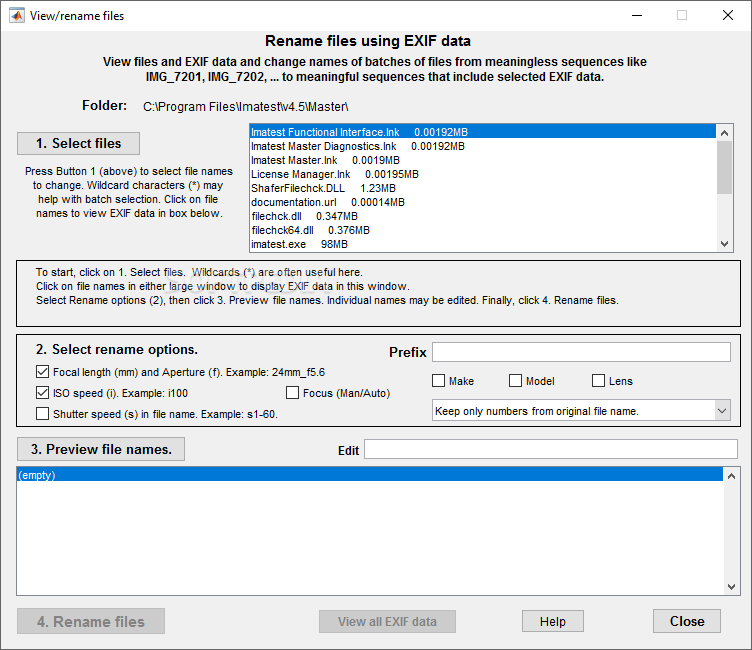Click View all EXIF data button
752x650 pixels.
click(x=387, y=621)
